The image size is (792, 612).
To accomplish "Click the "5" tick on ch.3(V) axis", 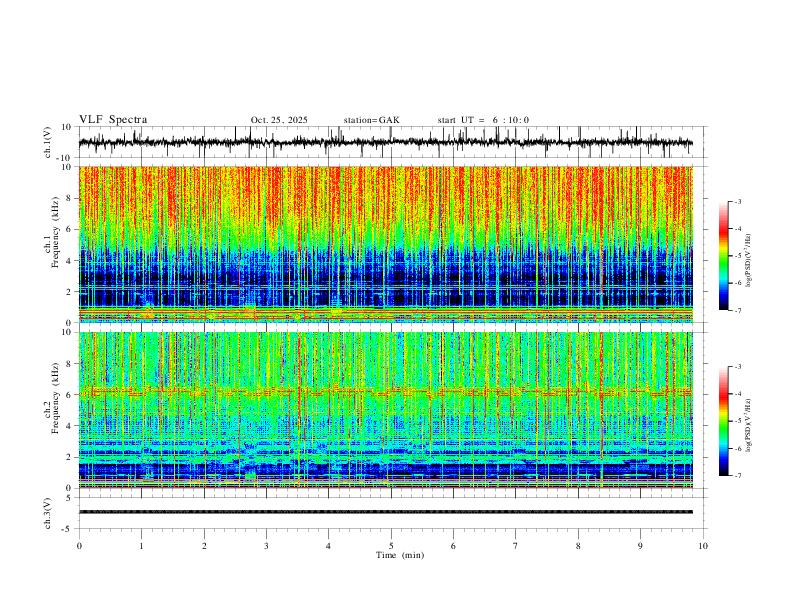I will tap(70, 498).
